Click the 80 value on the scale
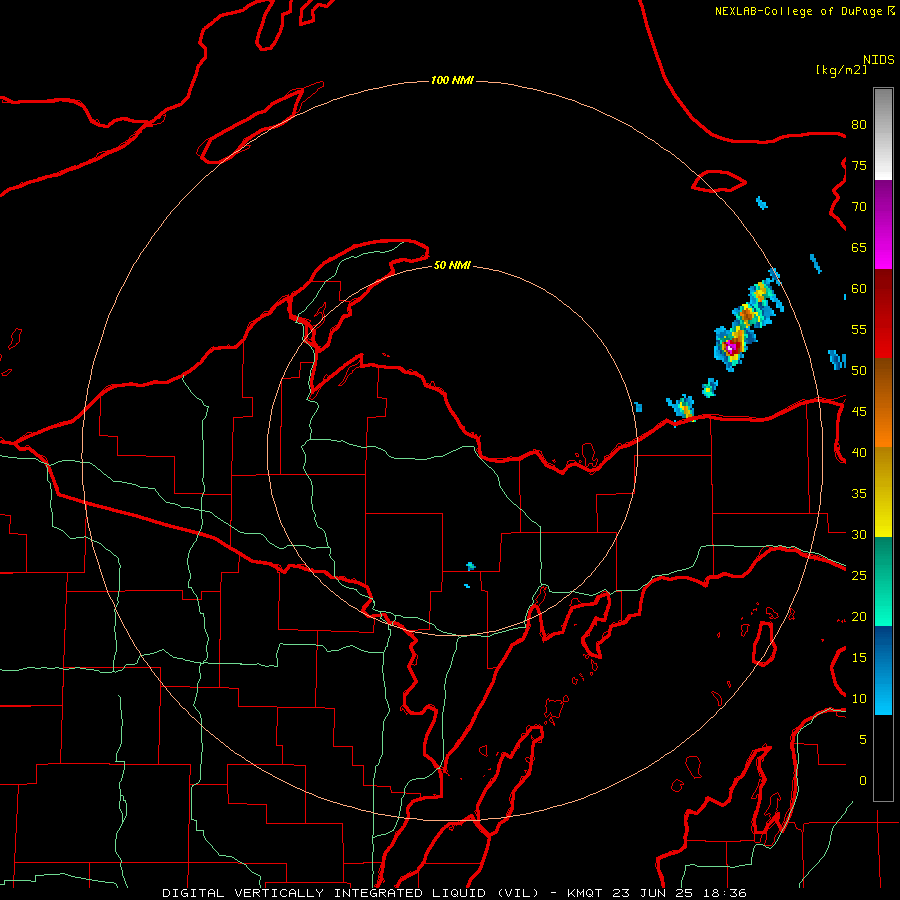This screenshot has width=900, height=900. [x=859, y=125]
